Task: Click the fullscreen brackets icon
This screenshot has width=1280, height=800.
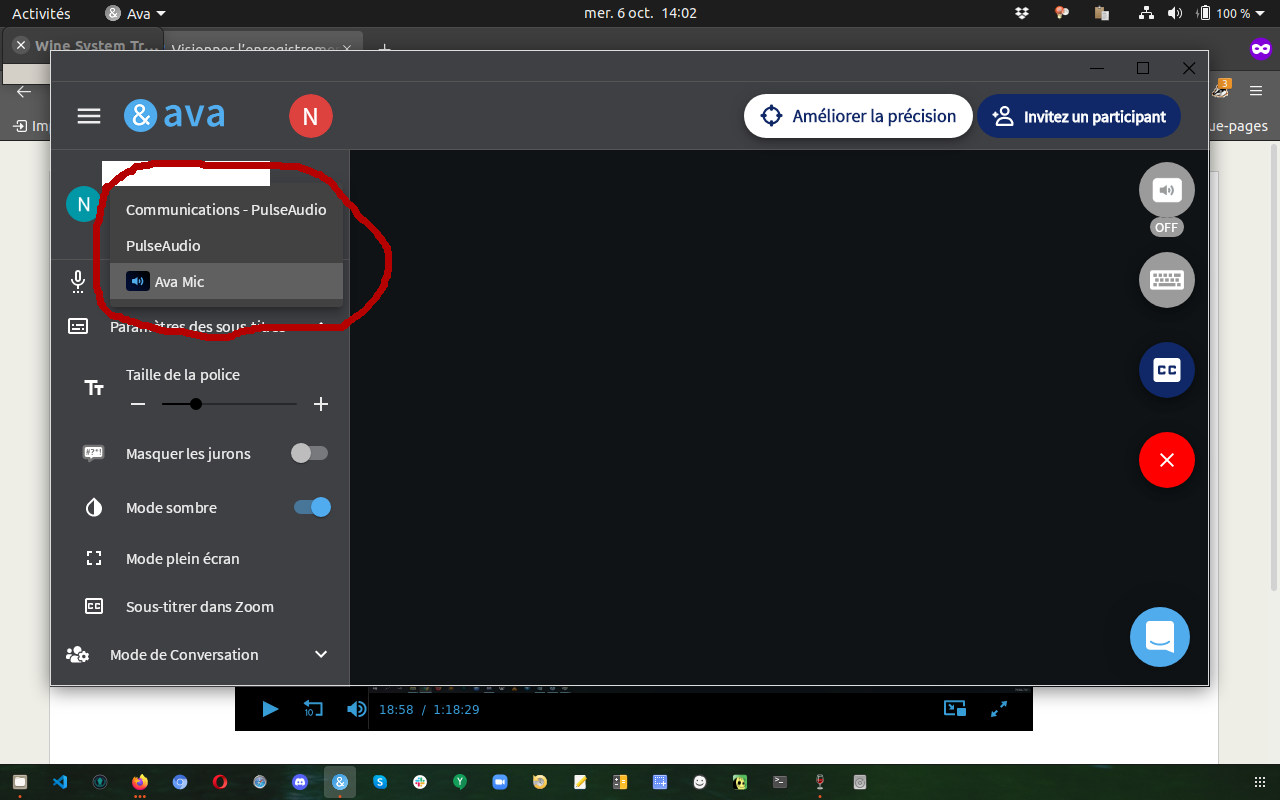Action: tap(94, 559)
